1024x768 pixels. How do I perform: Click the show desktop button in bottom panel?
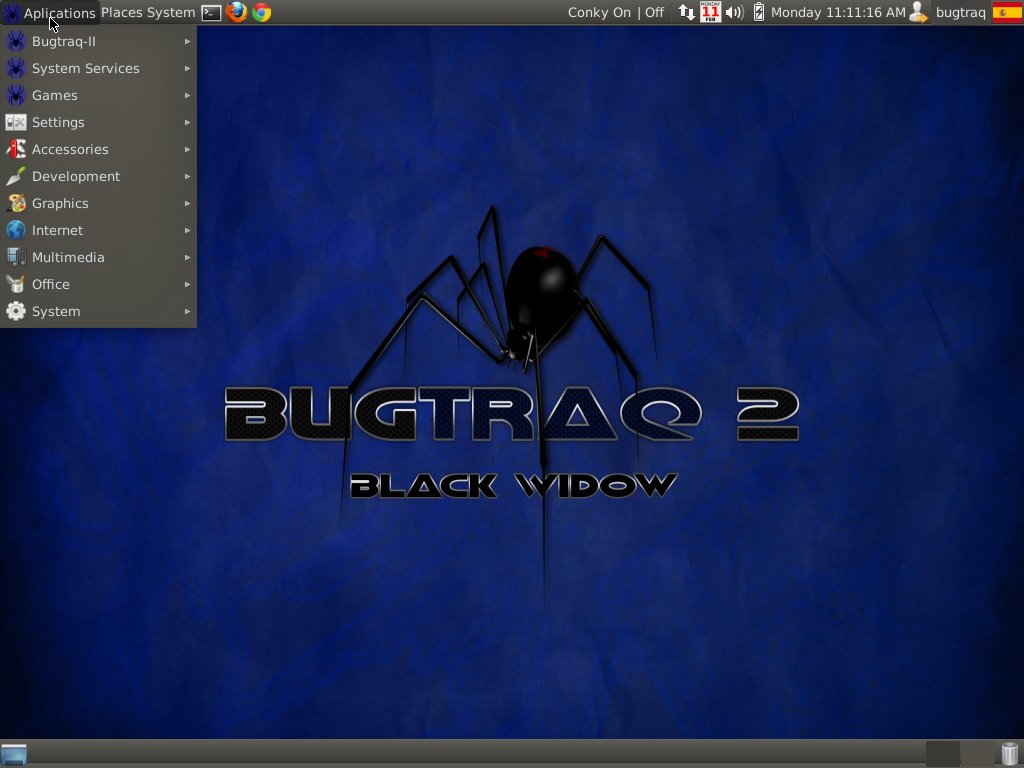(x=14, y=754)
